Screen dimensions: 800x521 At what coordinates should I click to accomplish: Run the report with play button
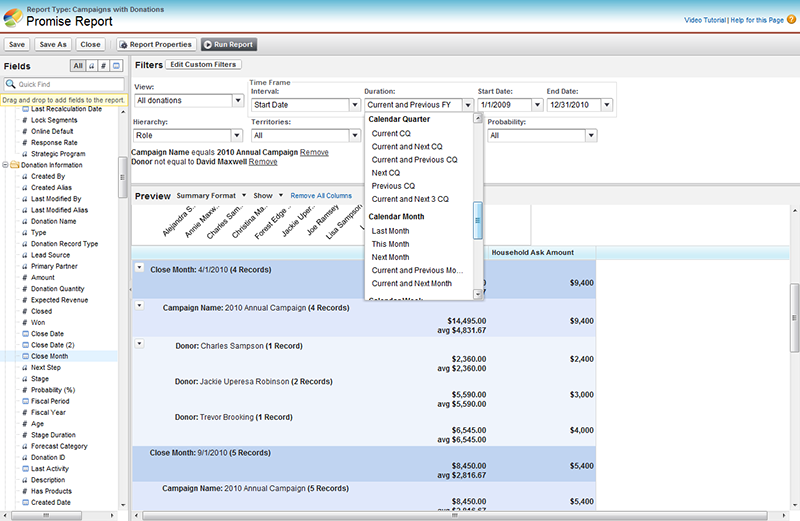click(229, 44)
